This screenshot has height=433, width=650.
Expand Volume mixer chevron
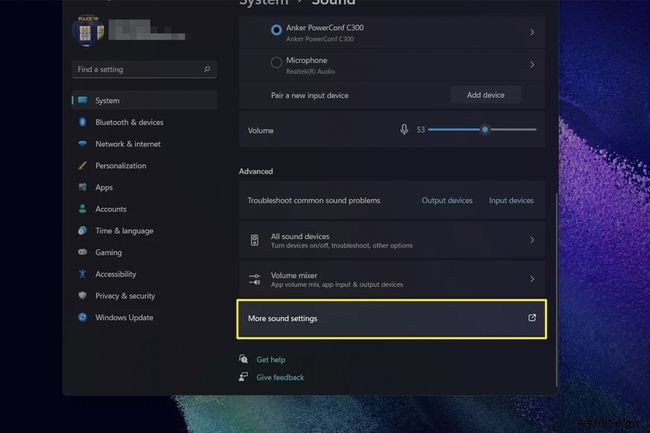pyautogui.click(x=531, y=279)
